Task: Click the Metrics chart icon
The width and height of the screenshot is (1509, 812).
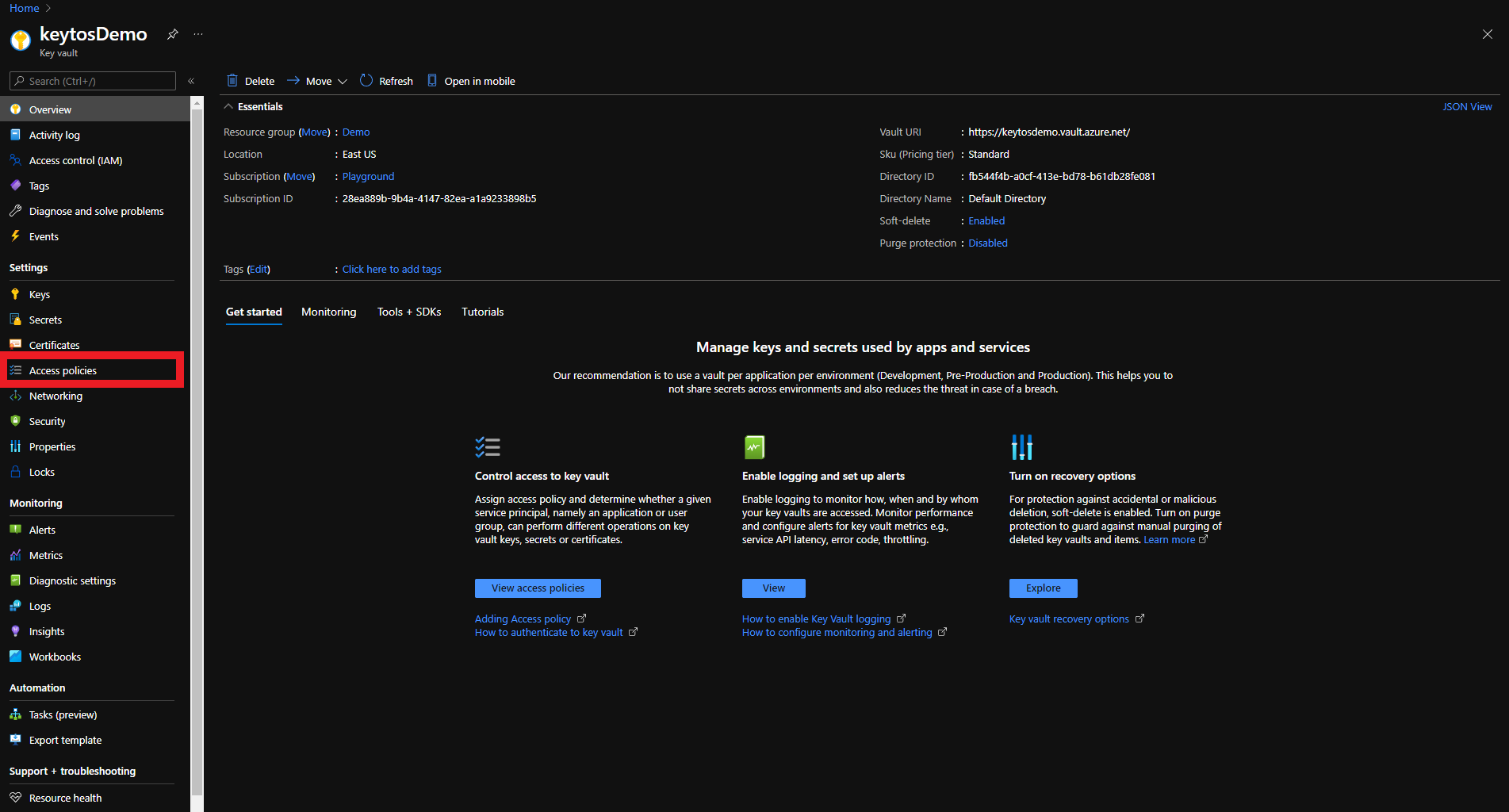Action: point(15,555)
